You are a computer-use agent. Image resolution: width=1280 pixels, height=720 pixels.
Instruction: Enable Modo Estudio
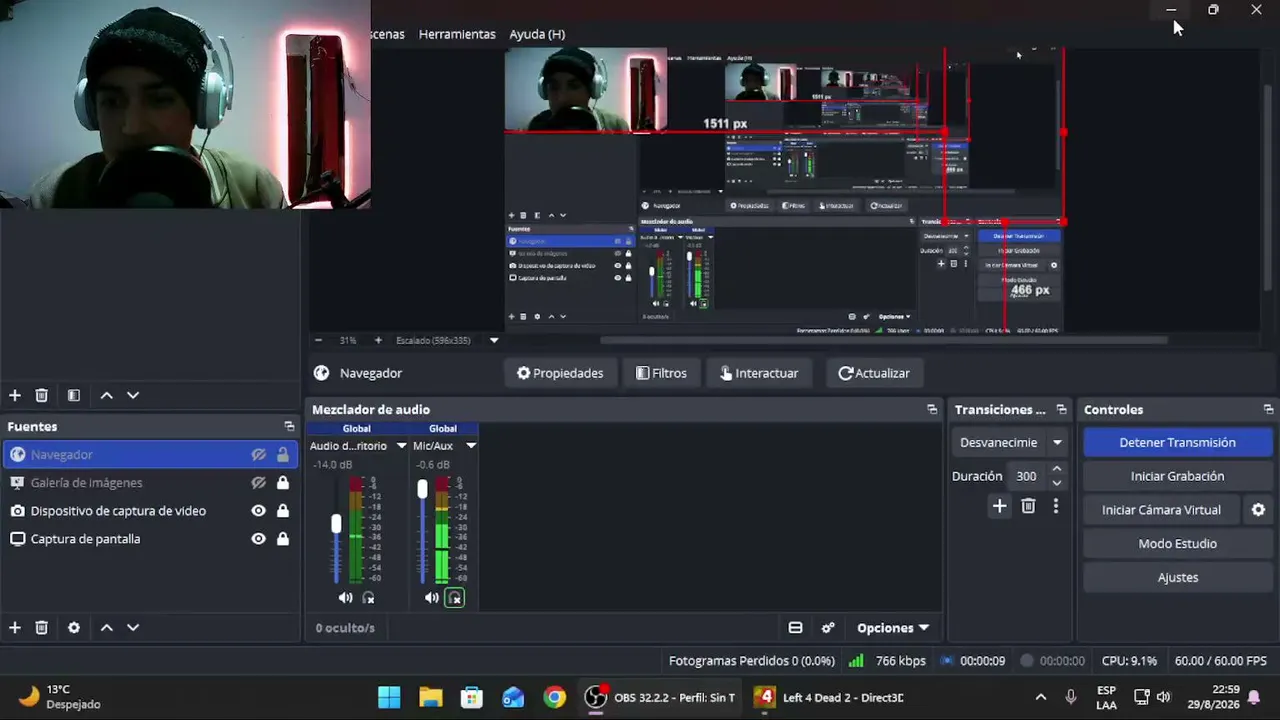(x=1178, y=544)
